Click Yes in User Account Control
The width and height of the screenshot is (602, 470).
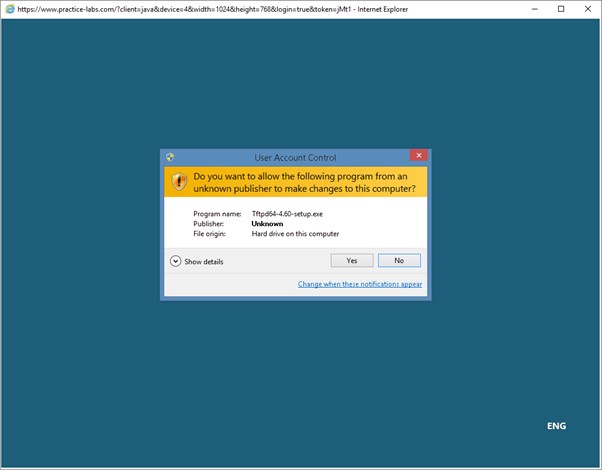[352, 260]
